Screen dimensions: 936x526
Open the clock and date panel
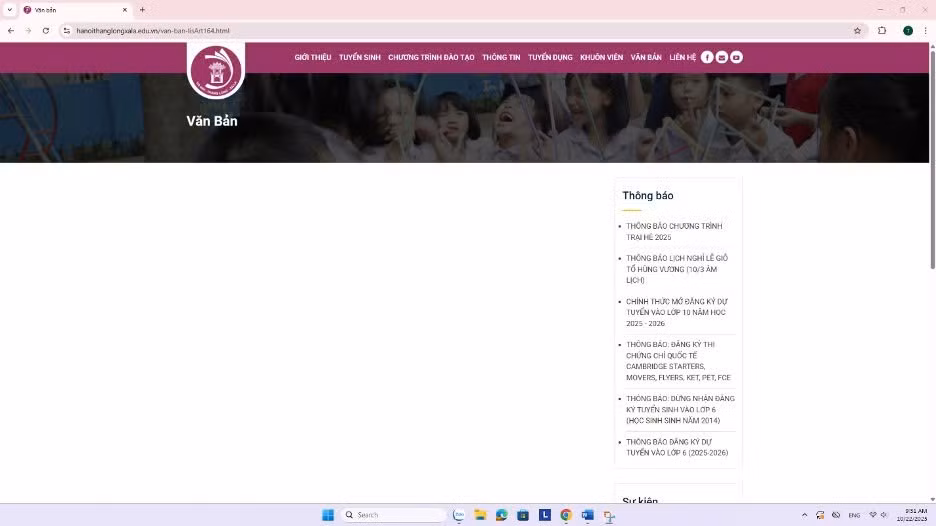click(912, 515)
